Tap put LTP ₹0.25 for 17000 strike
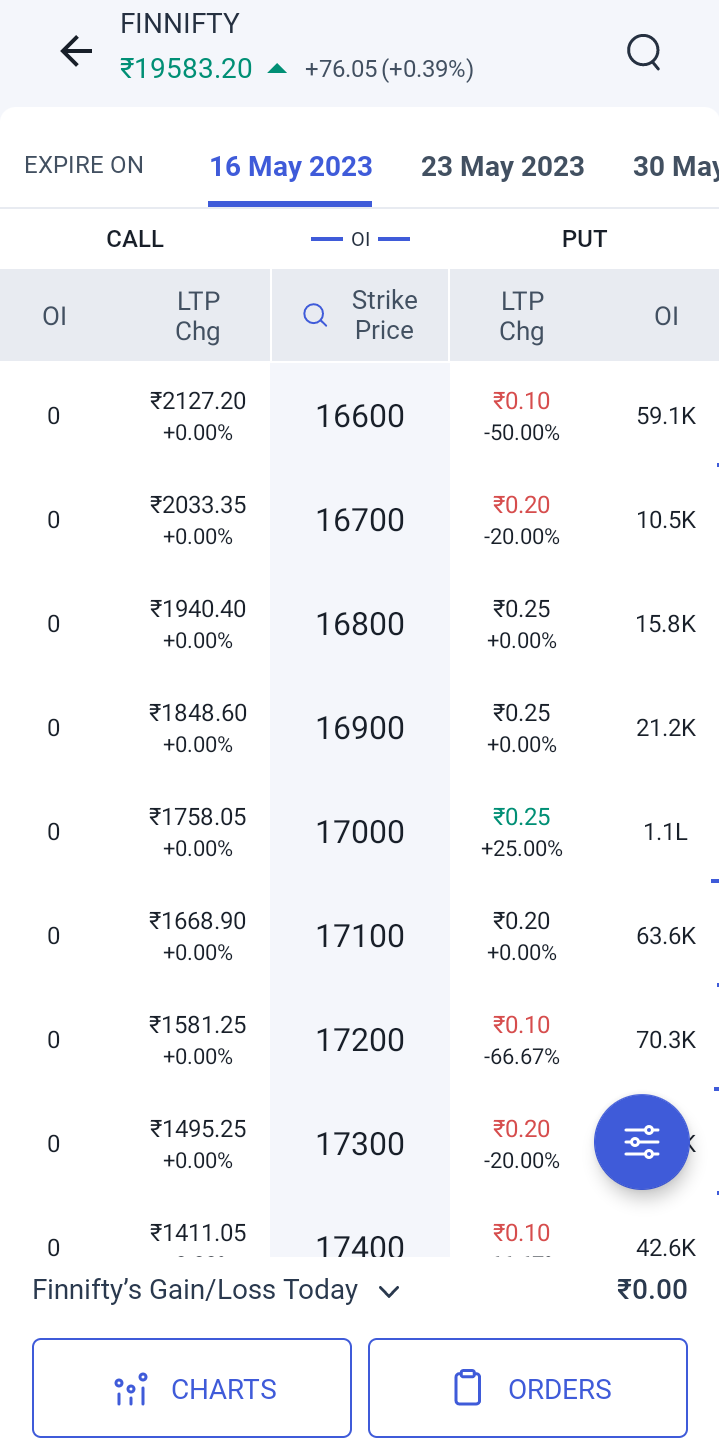This screenshot has width=719, height=1449. (521, 818)
